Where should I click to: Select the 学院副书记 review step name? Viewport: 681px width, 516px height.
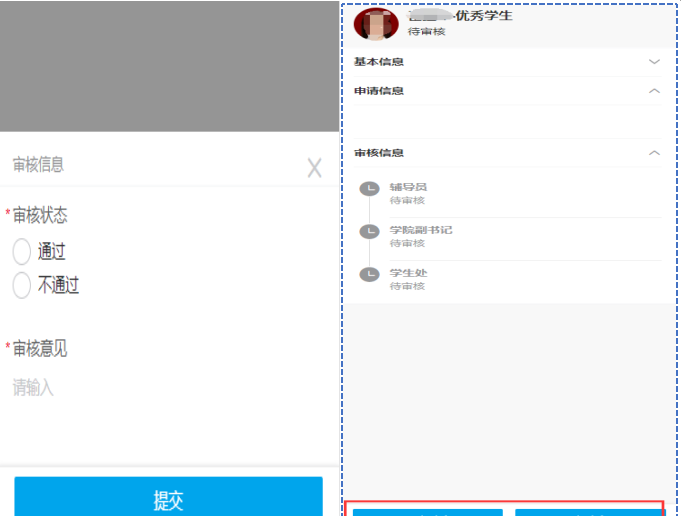click(421, 230)
